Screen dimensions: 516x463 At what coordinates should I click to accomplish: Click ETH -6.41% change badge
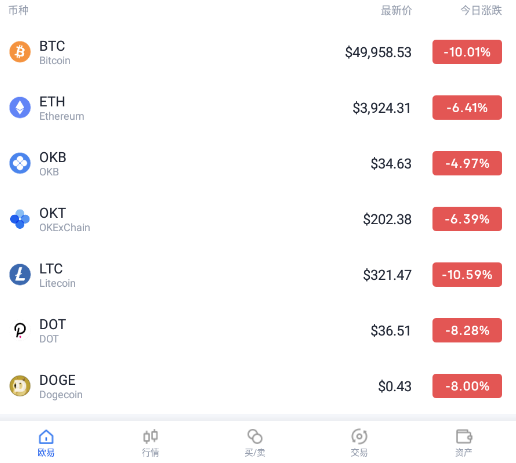click(467, 108)
